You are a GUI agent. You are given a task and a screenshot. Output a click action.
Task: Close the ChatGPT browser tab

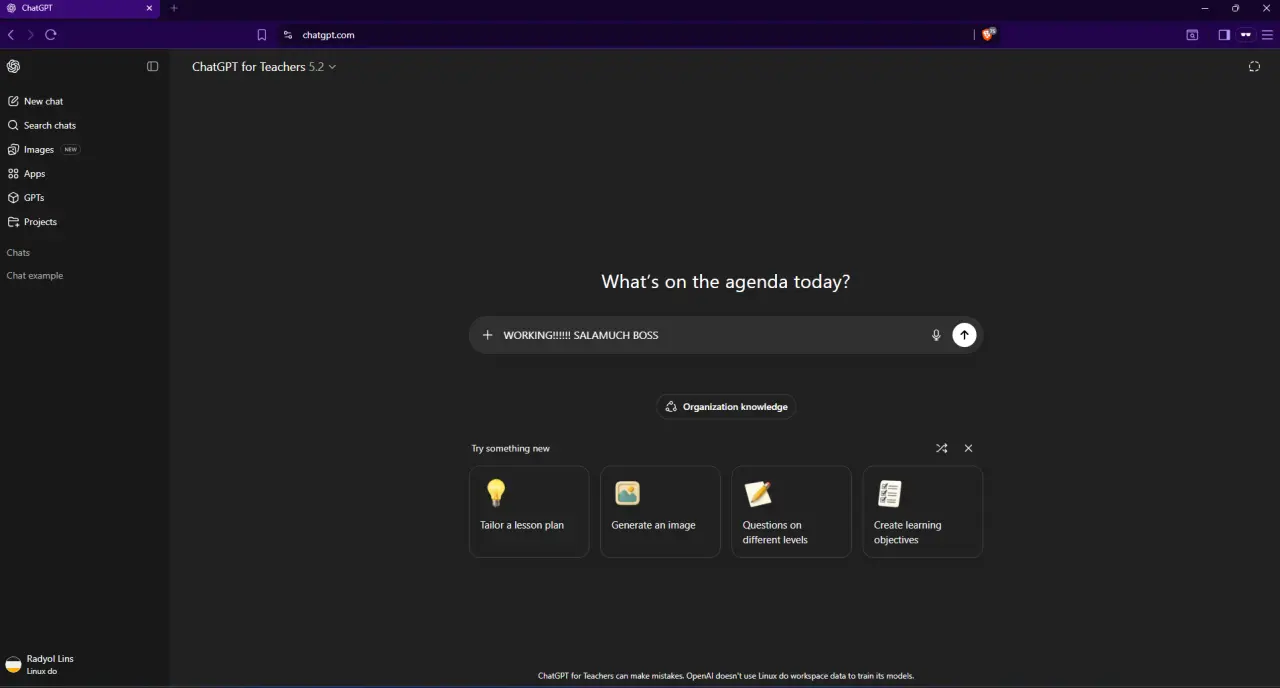[149, 8]
